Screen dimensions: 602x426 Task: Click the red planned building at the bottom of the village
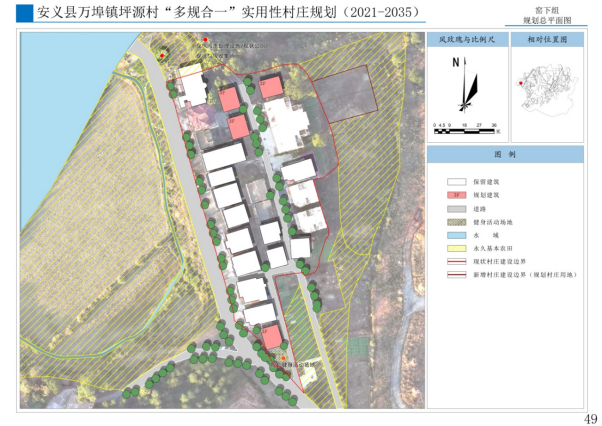tap(271, 335)
